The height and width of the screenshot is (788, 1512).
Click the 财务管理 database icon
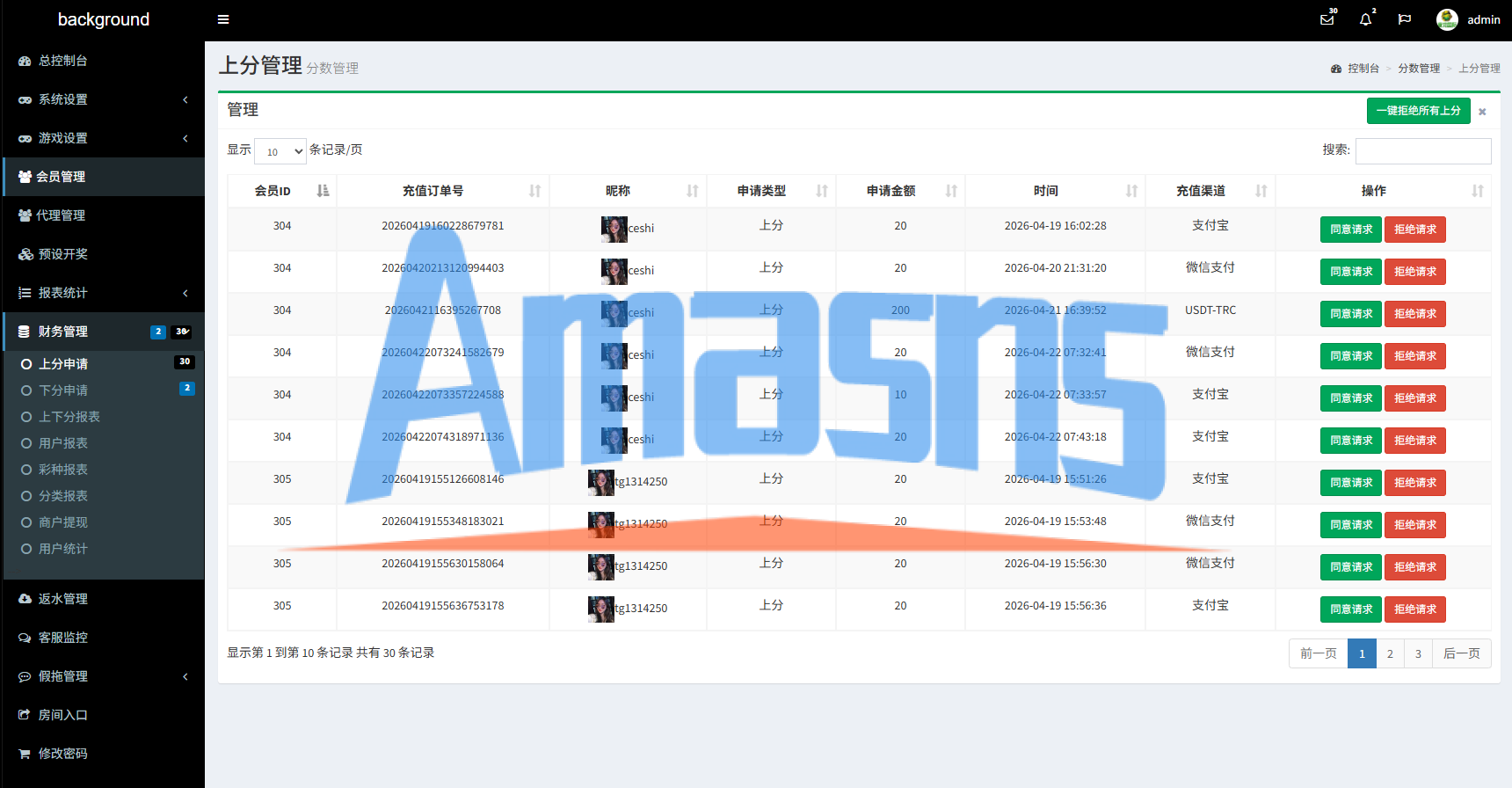click(25, 332)
